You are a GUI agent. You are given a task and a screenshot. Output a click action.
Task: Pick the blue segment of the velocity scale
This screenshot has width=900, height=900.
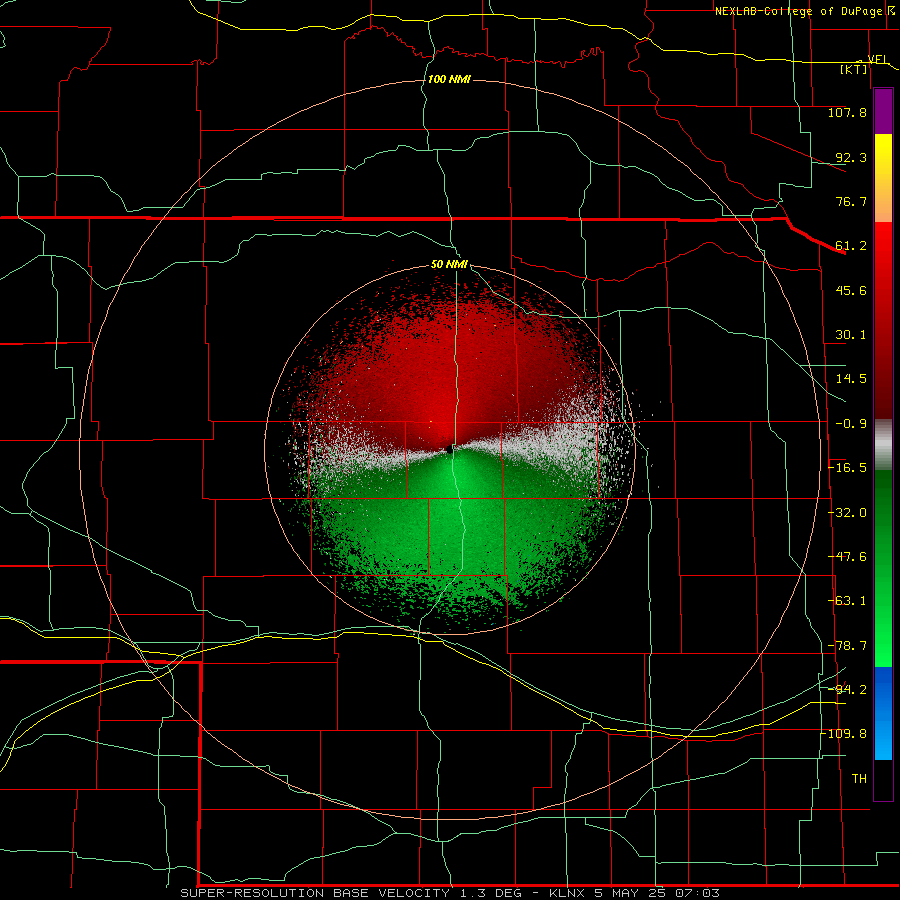[883, 713]
